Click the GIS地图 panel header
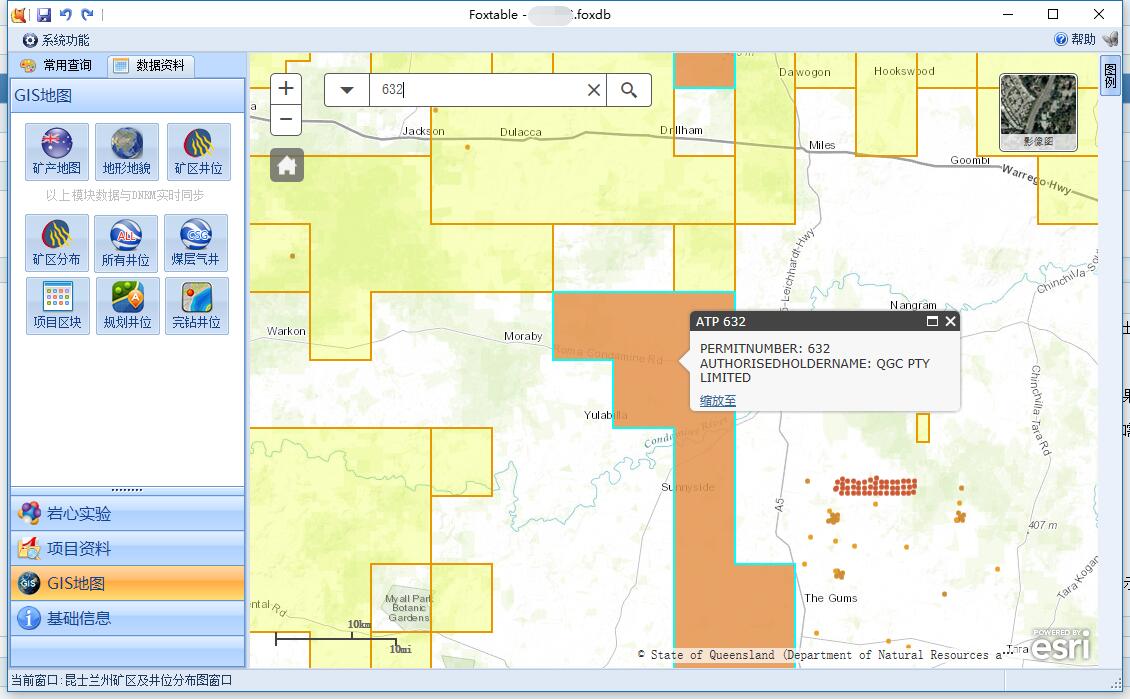 click(x=128, y=95)
